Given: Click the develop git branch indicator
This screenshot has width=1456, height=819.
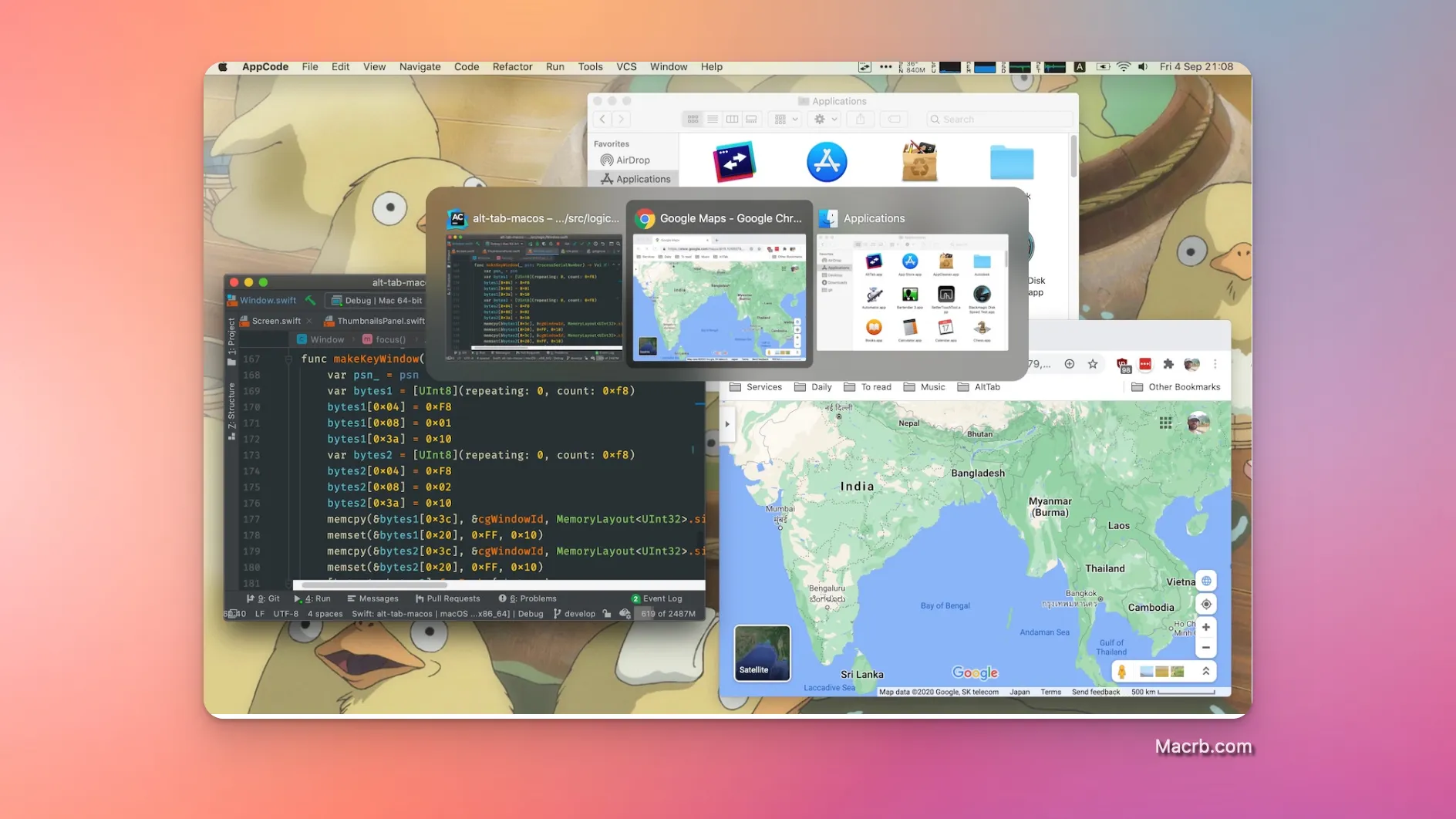Looking at the screenshot, I should click(575, 614).
